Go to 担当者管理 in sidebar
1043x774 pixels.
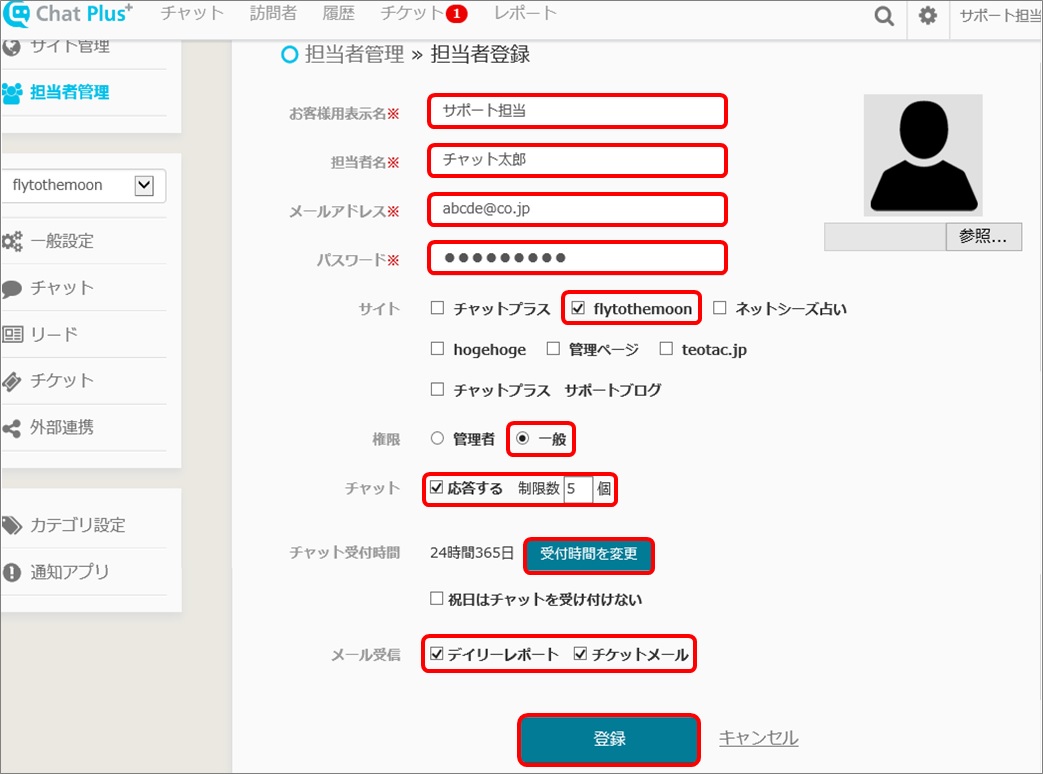[70, 92]
